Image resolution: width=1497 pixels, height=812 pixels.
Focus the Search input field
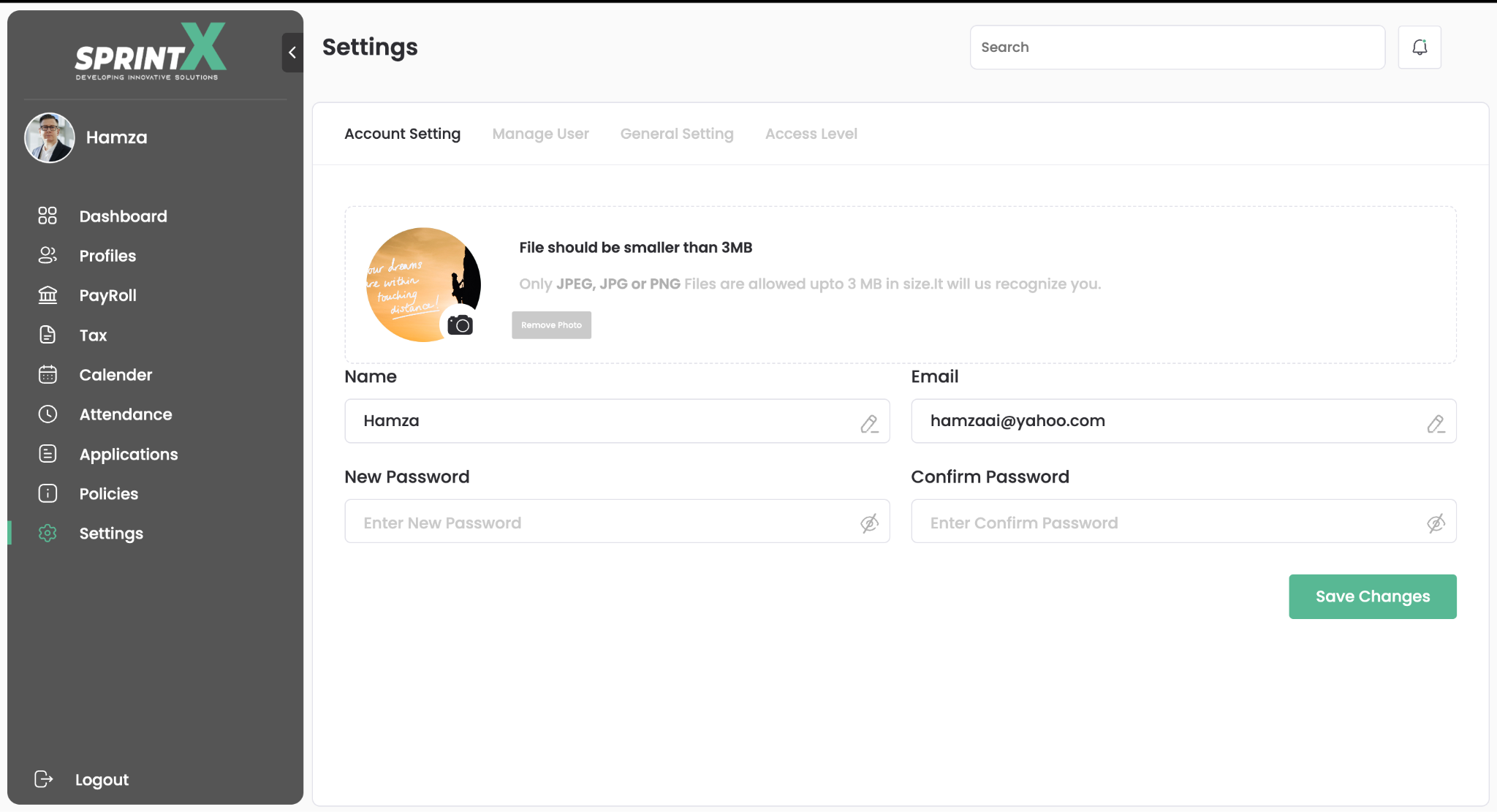pos(1177,48)
